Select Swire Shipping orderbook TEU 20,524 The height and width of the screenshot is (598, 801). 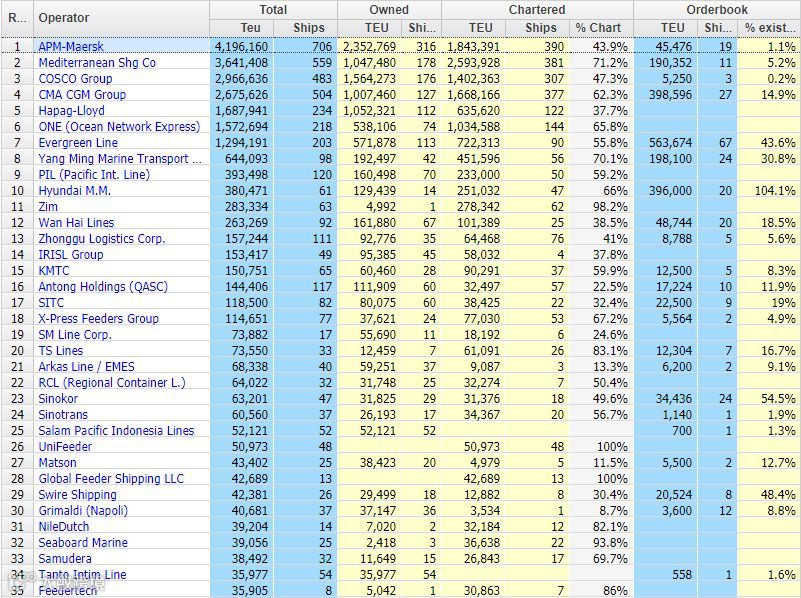(666, 495)
